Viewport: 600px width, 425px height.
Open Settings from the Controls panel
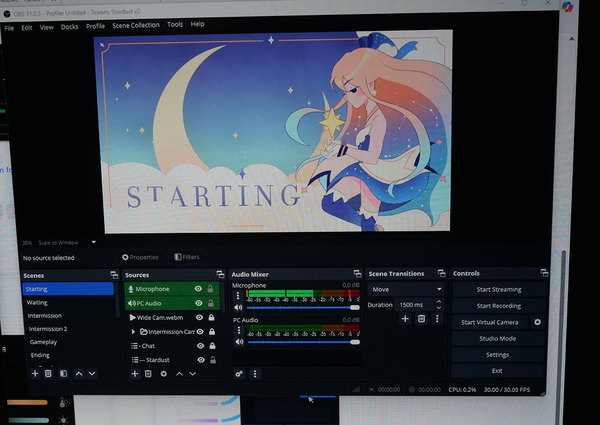[x=497, y=355]
